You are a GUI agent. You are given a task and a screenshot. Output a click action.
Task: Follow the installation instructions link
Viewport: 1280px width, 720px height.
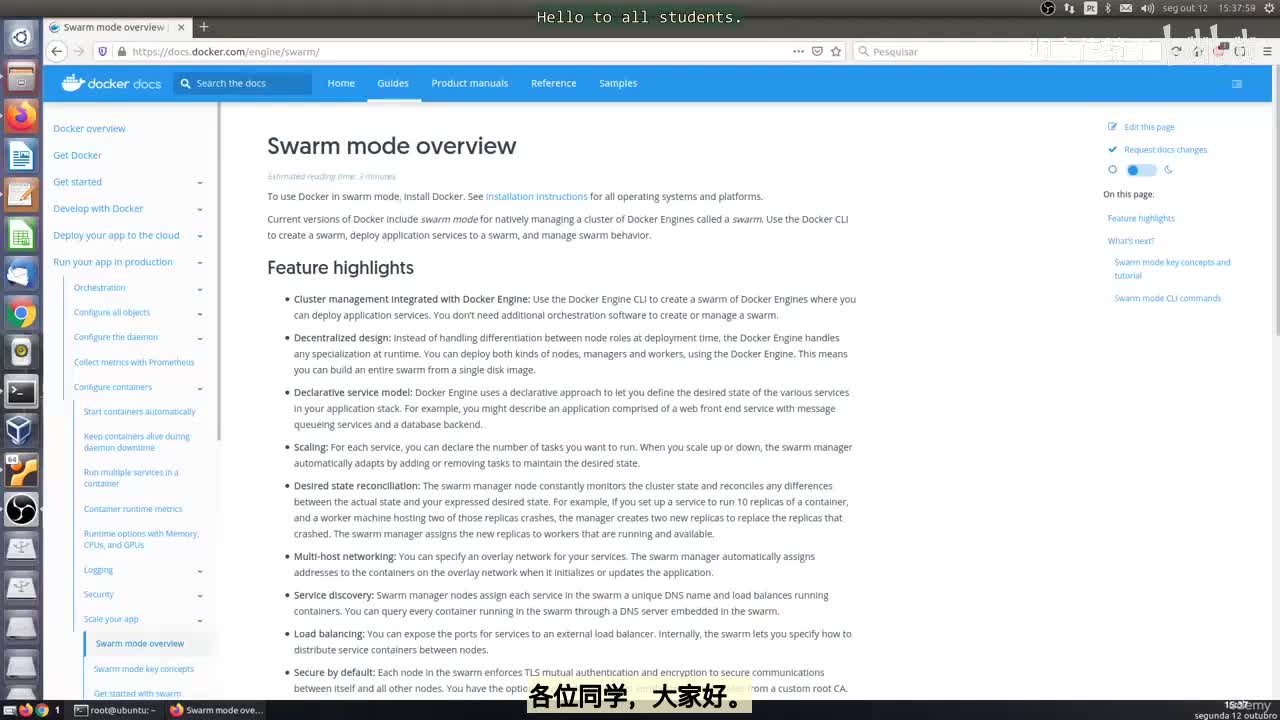[x=536, y=197]
